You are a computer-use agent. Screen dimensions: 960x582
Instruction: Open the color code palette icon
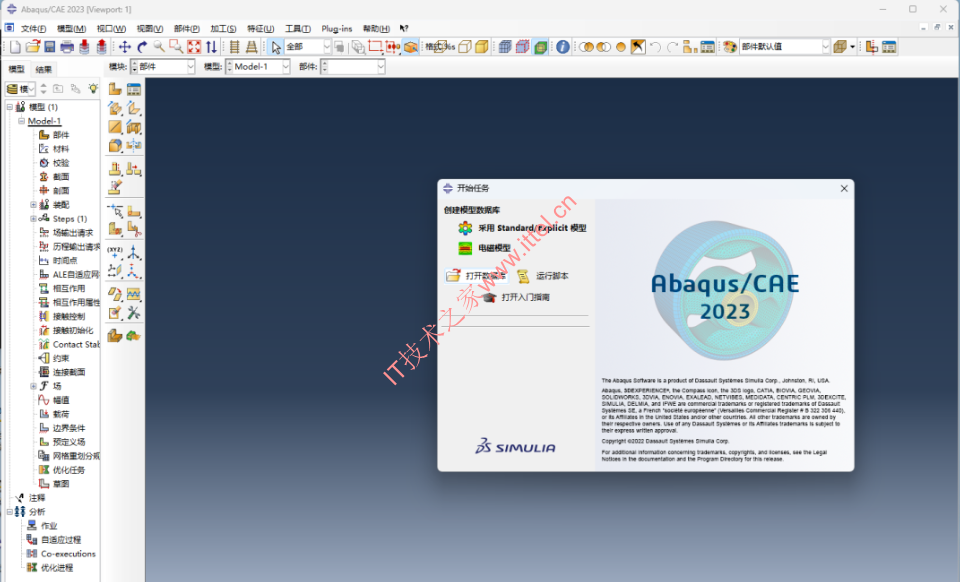[729, 47]
